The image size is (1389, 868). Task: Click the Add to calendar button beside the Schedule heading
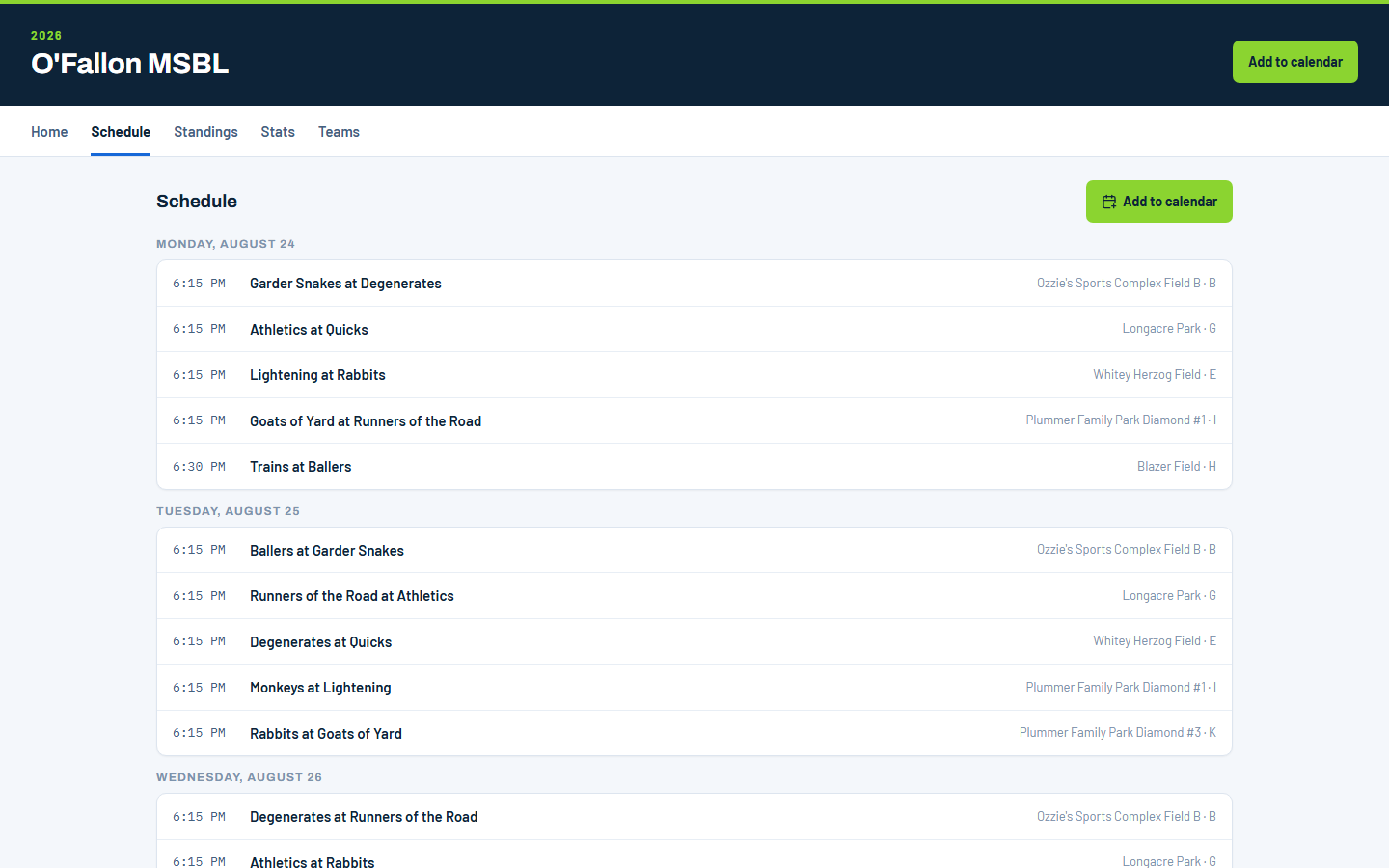(x=1158, y=202)
